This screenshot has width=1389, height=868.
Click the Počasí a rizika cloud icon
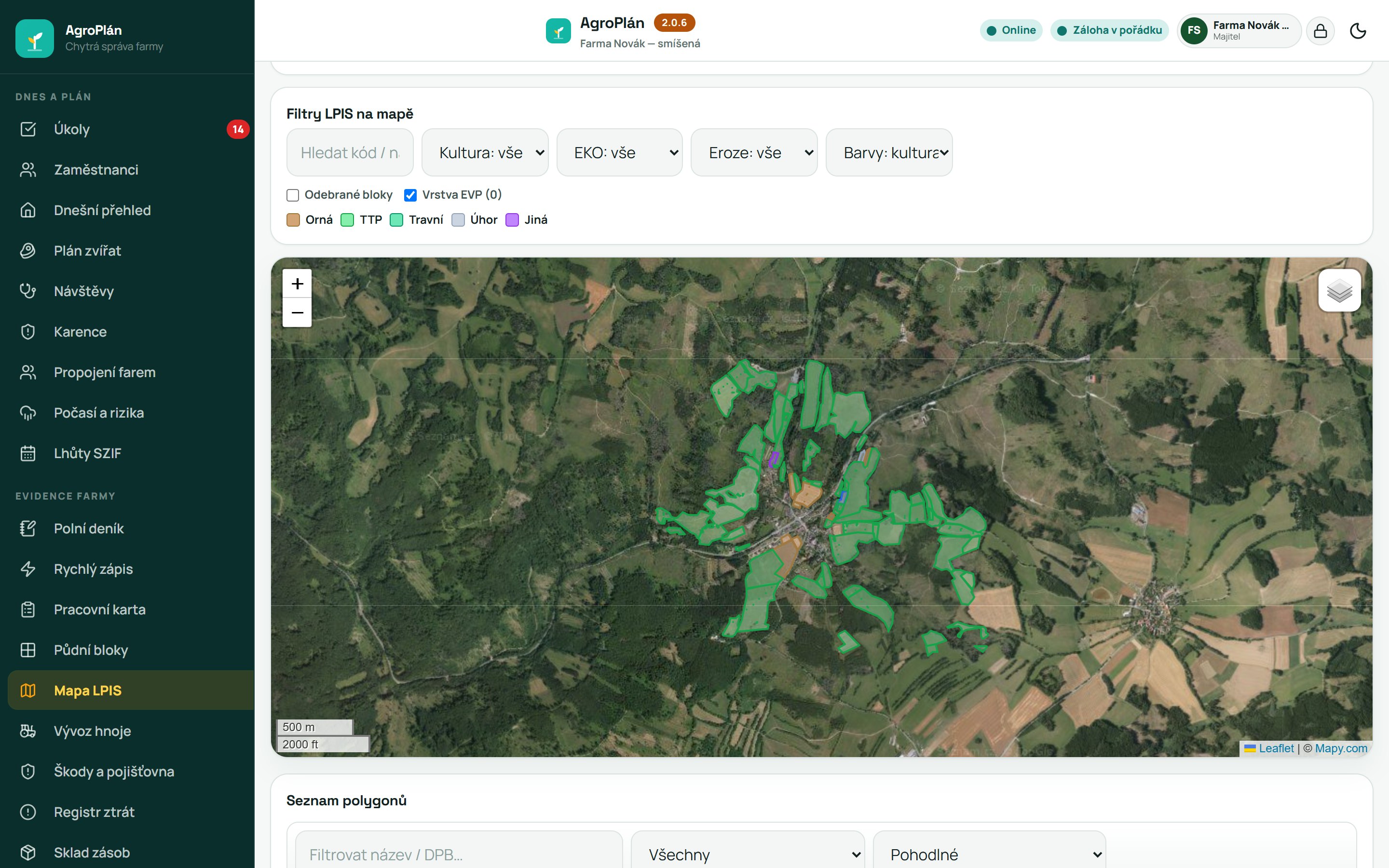28,413
